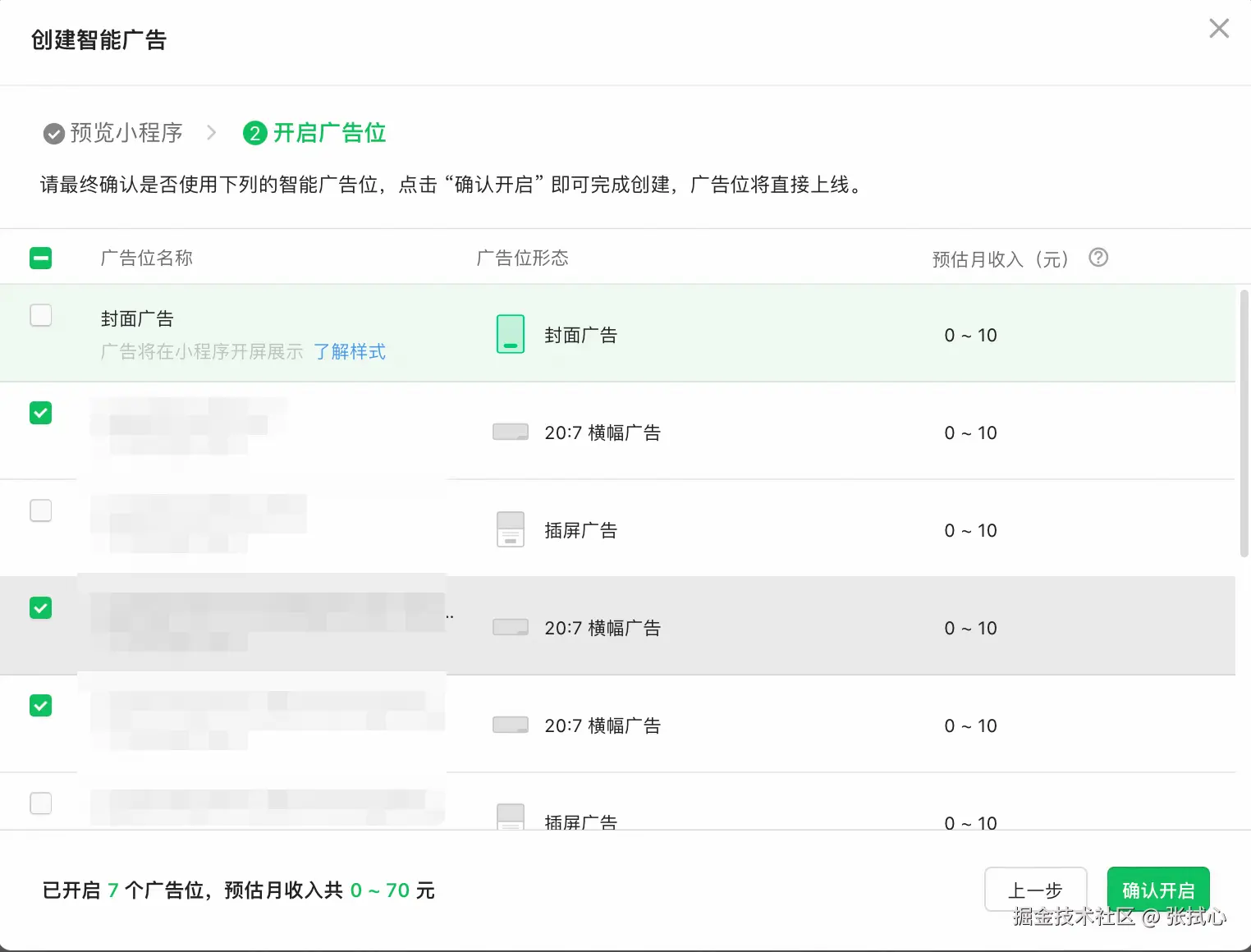Viewport: 1251px width, 952px height.
Task: Click the vertical scrollbar of the ad list
Action: pos(1244,423)
